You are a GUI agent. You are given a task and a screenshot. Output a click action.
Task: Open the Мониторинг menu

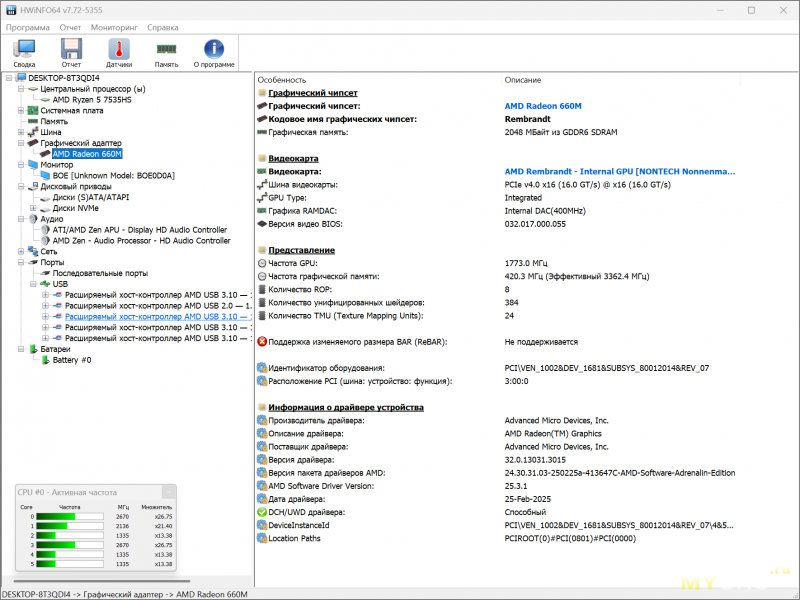coord(113,27)
